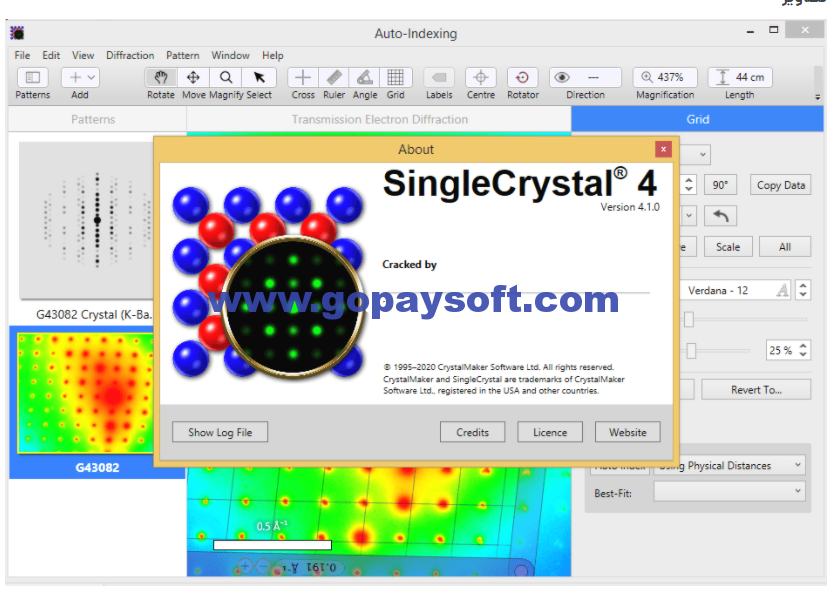Expand the toolbar overflow arrow
This screenshot has height=602, width=831.
818,97
